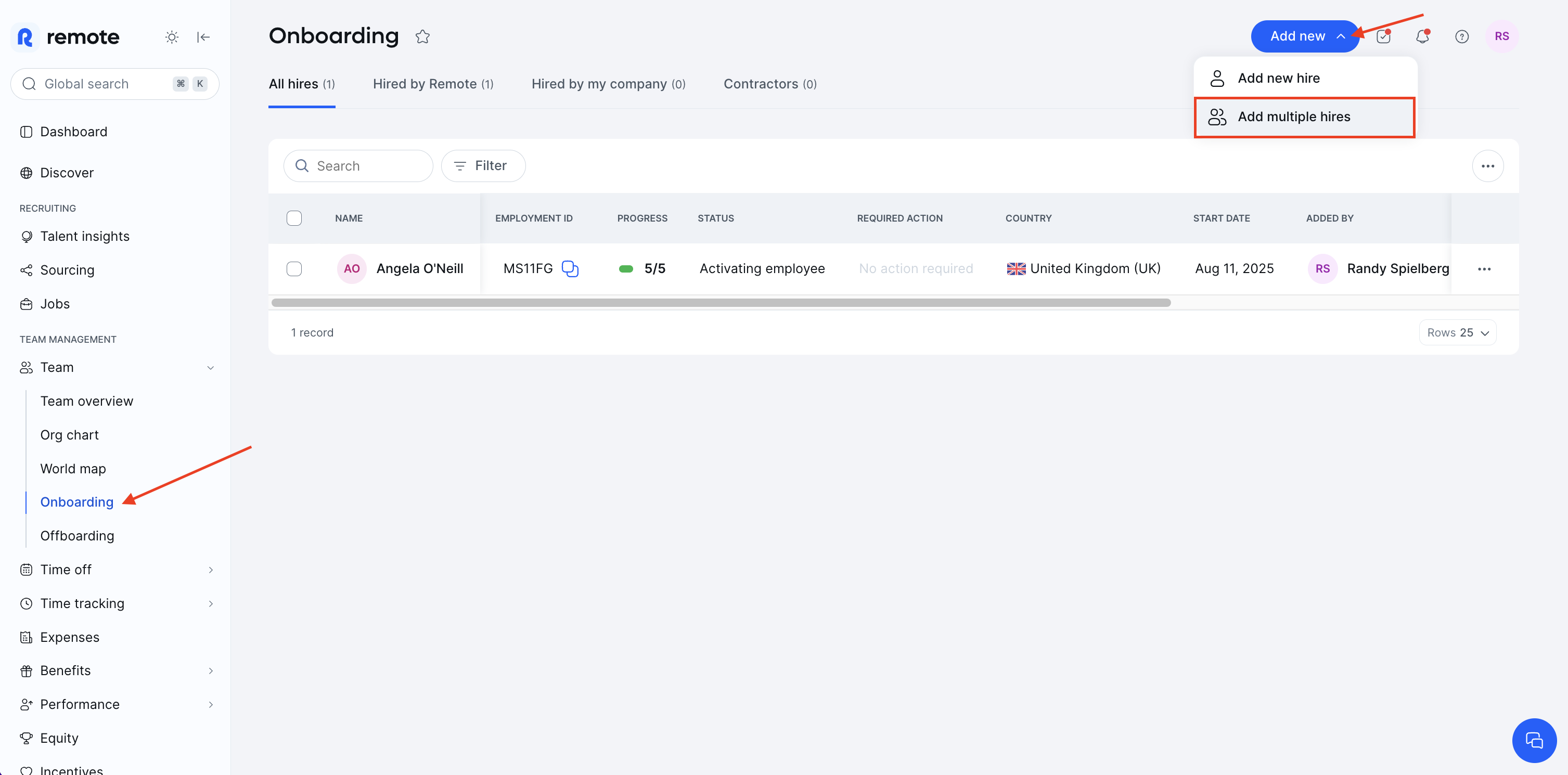Click the table's horizontal scrollbar
Screen dimensions: 1568x775
721,303
